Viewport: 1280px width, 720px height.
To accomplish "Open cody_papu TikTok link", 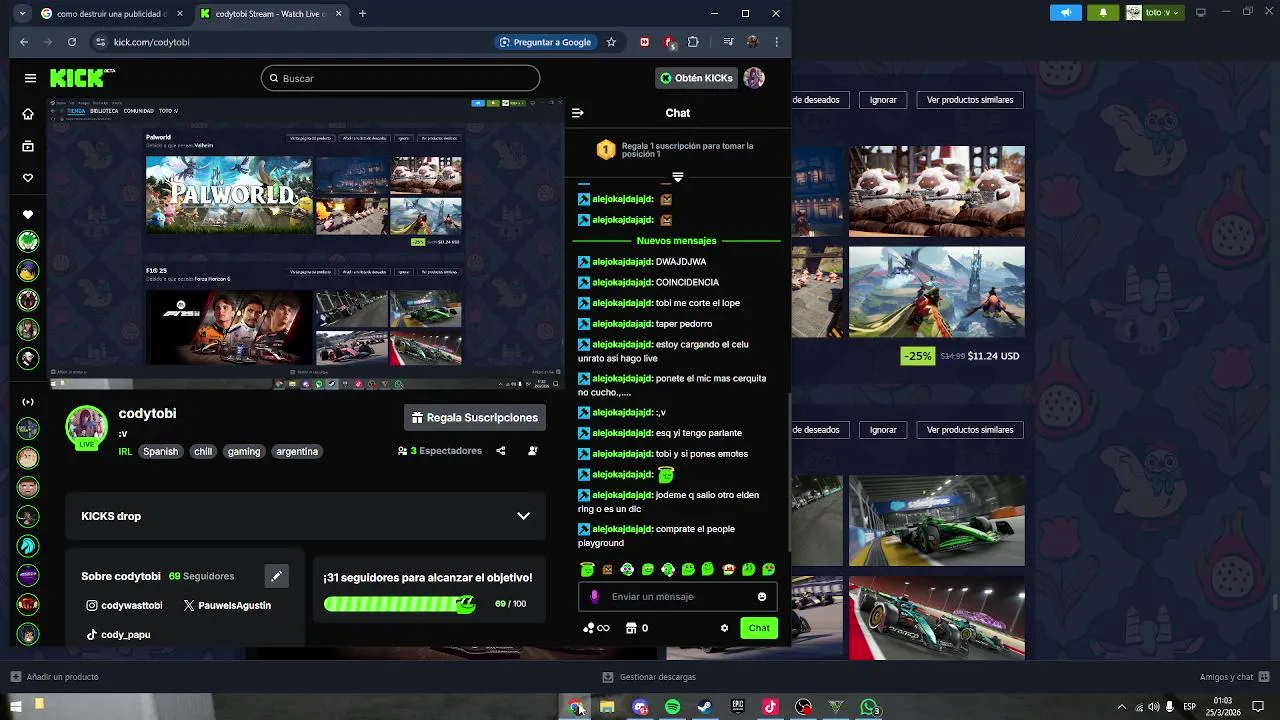I will click(x=118, y=635).
